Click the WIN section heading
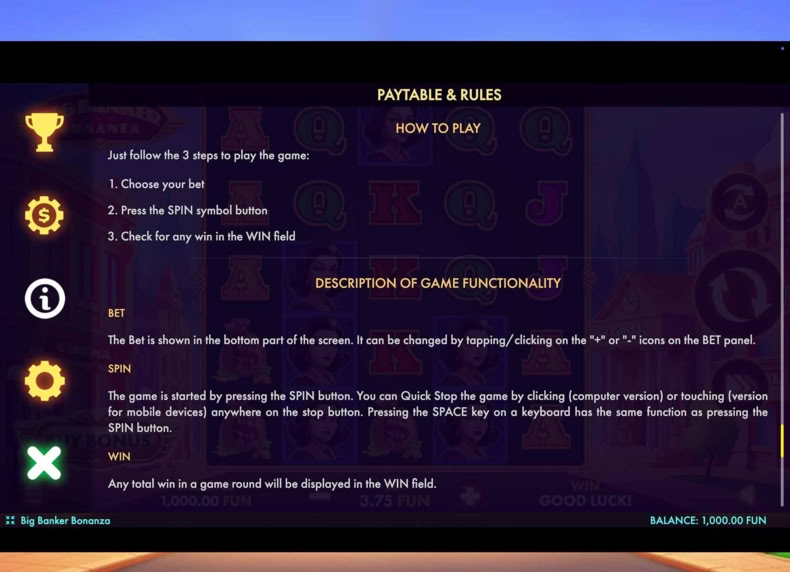The image size is (790, 572). (x=119, y=457)
